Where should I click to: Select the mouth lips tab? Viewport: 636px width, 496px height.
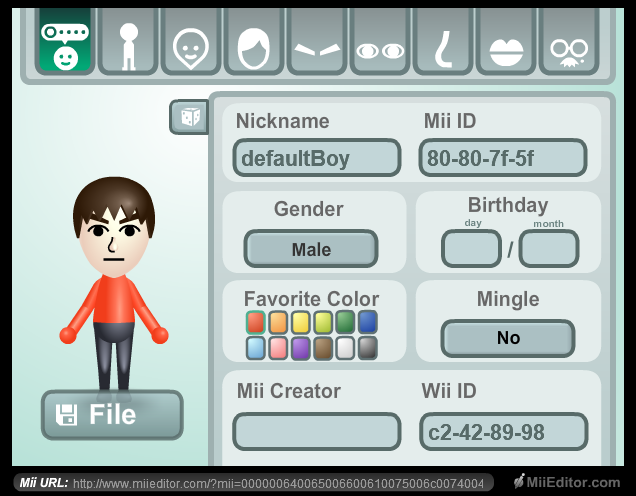[x=506, y=41]
